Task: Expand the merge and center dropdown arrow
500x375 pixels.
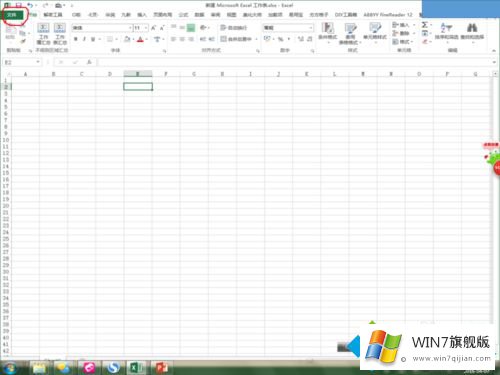Action: (256, 39)
